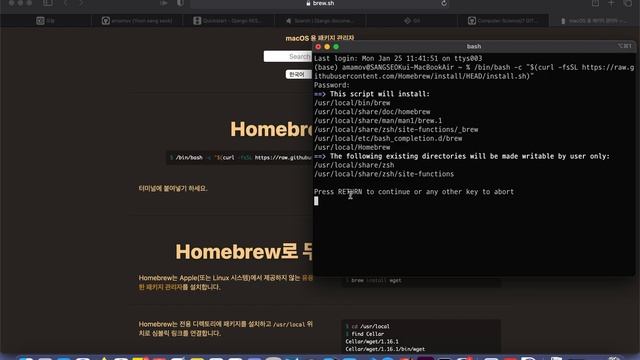The height and width of the screenshot is (360, 640).
Task: Click '/usr/local/etc/bash_completion.d/brew' line
Action: [x=388, y=138]
